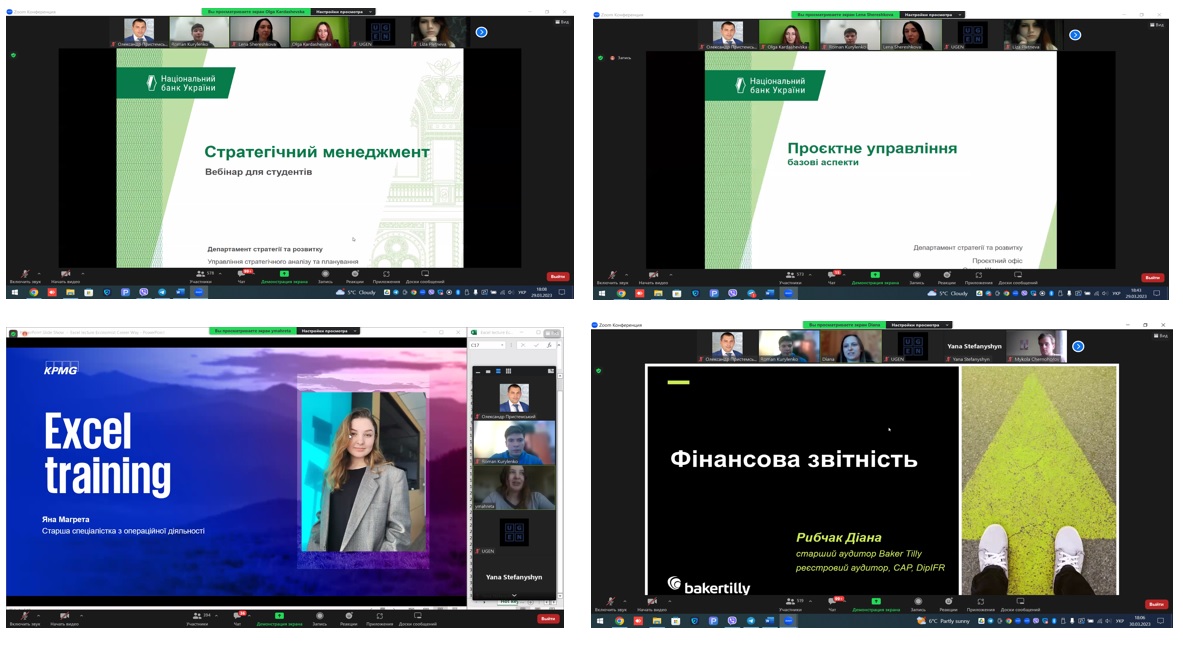Open Chat in Фінансова звітність Zoom window

(x=832, y=604)
